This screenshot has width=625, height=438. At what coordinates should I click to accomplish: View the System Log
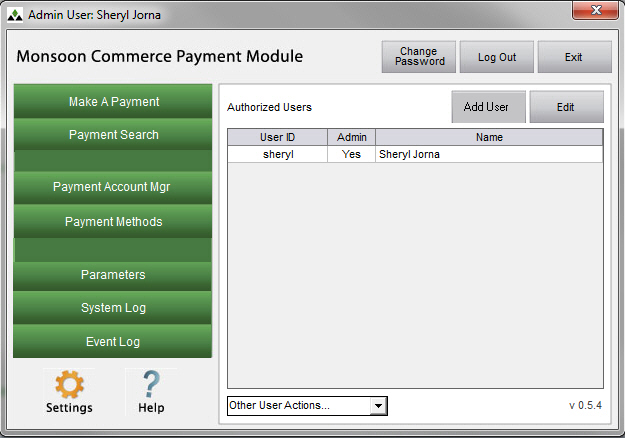(x=113, y=308)
